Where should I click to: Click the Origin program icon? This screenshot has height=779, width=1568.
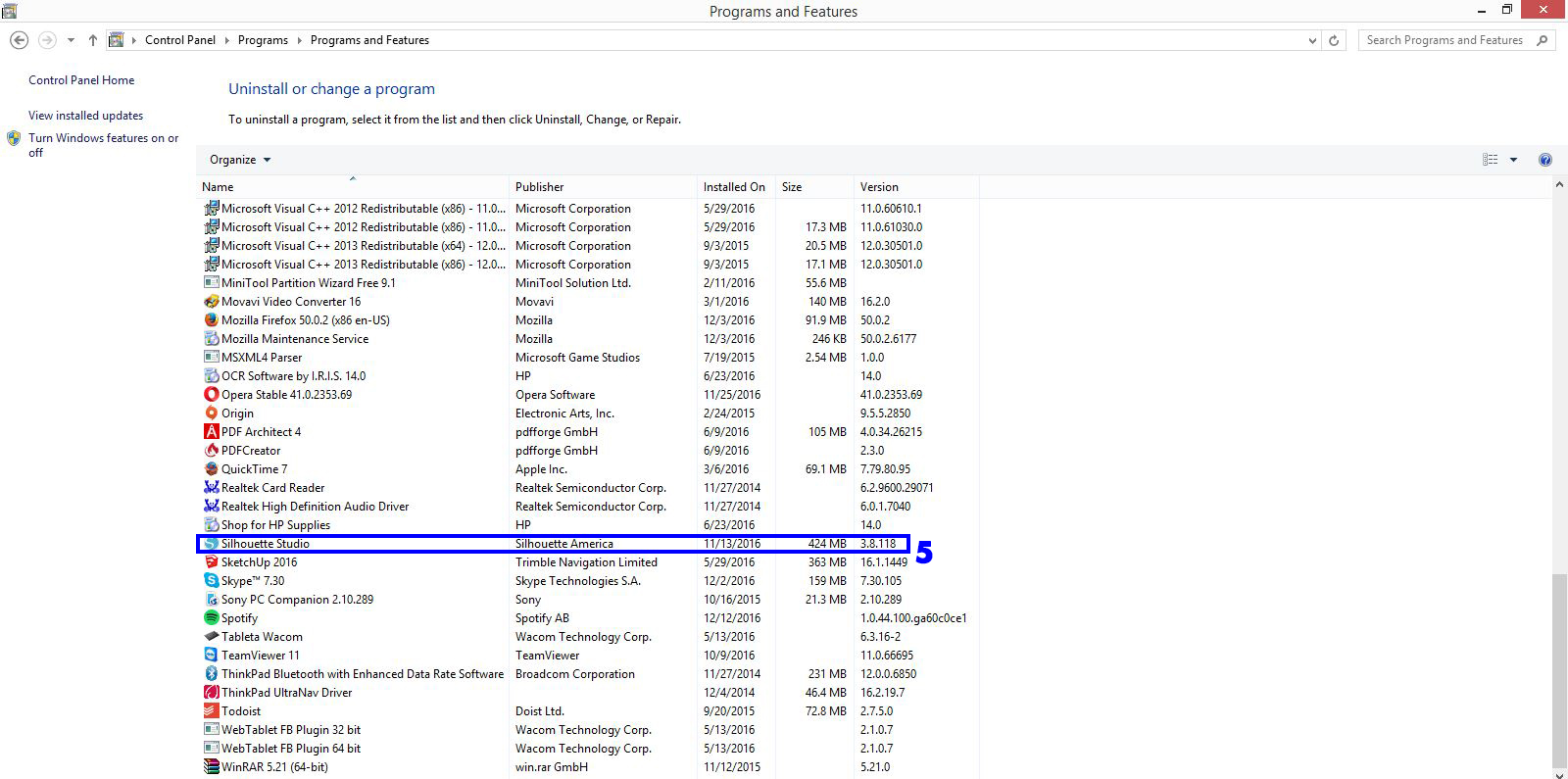(211, 414)
